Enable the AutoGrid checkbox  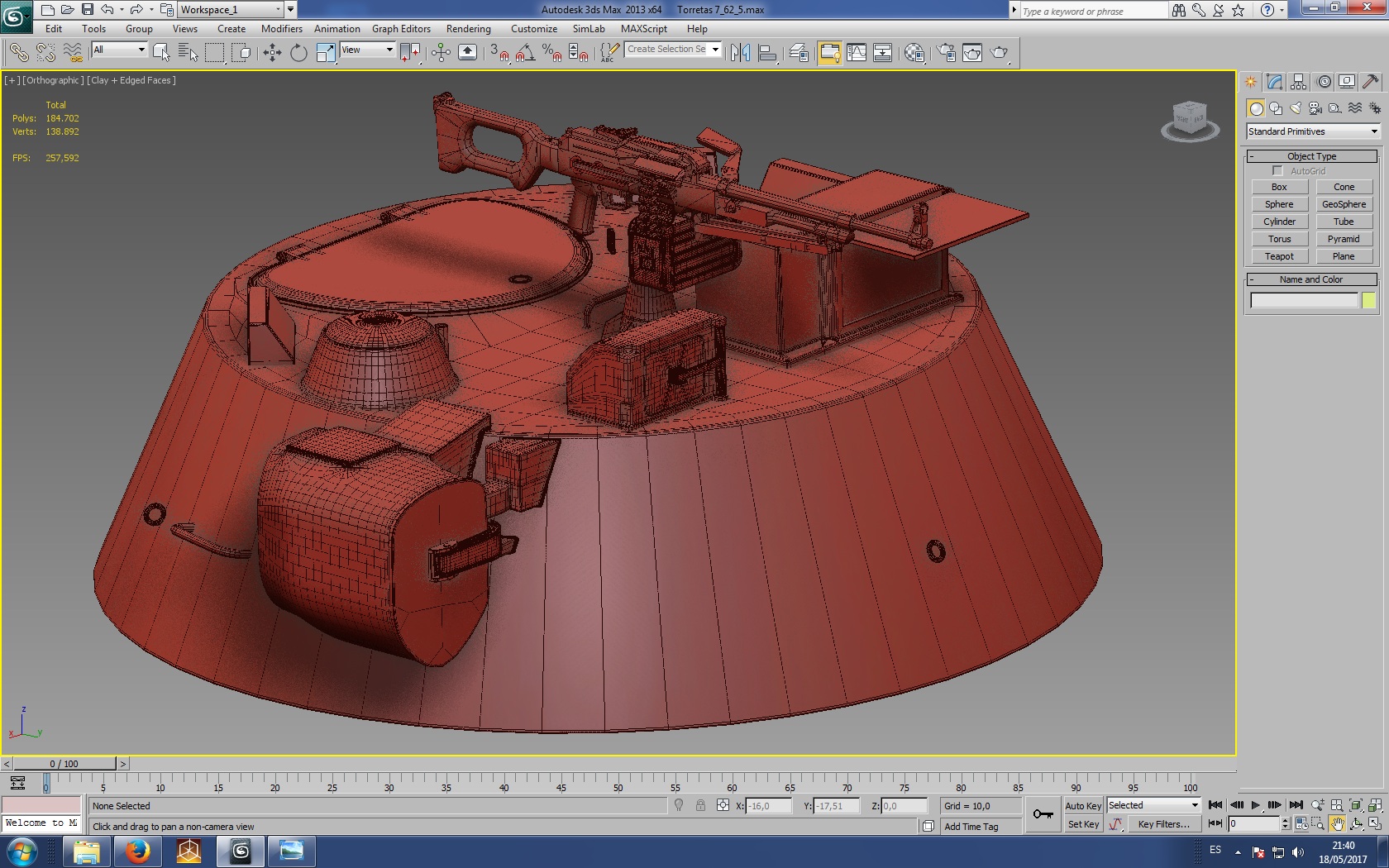click(1277, 171)
